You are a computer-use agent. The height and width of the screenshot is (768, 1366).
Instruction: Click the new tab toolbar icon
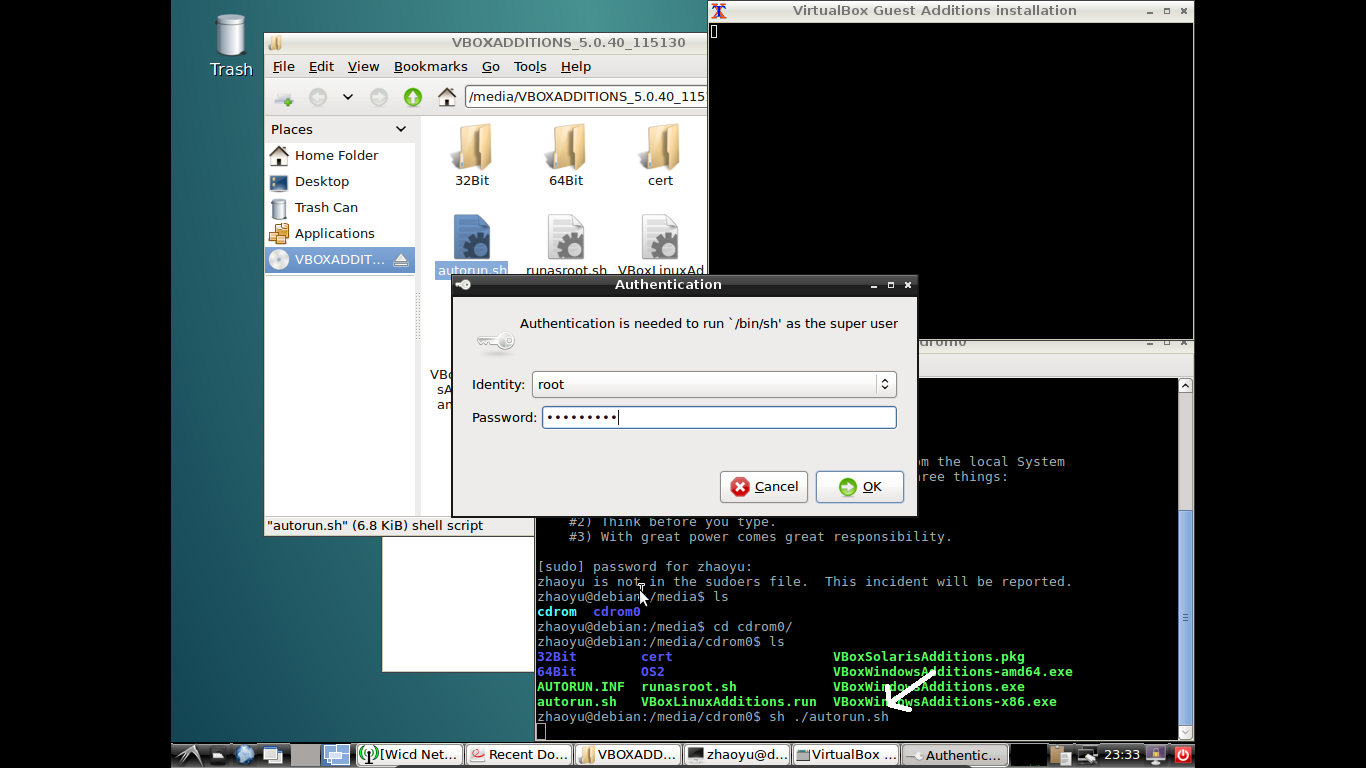[x=284, y=98]
